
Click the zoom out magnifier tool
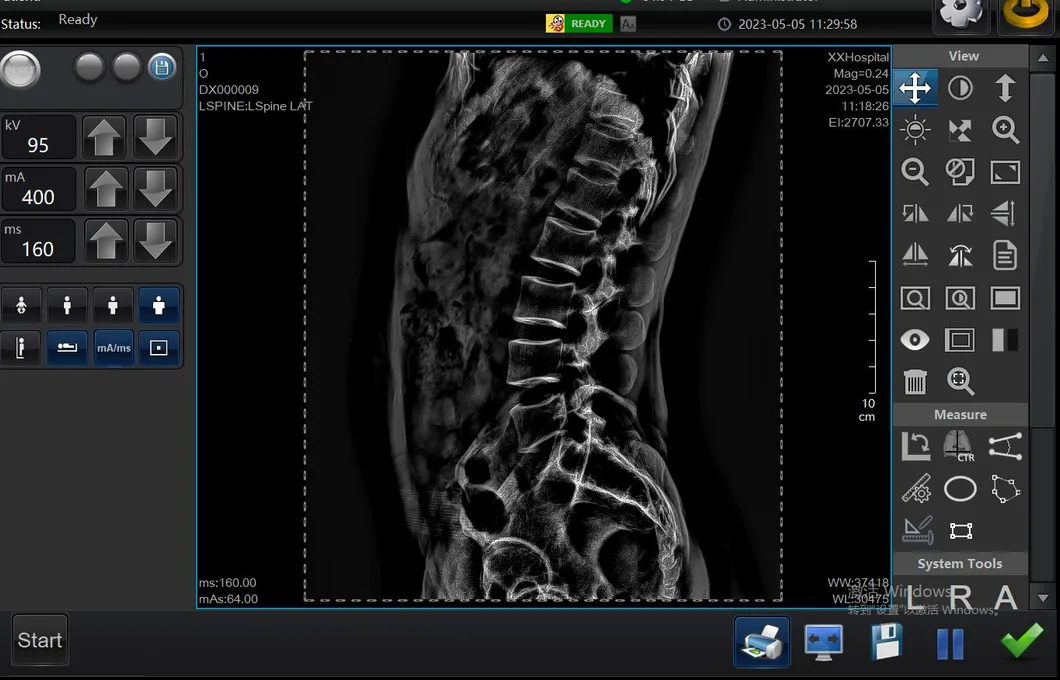pos(915,171)
